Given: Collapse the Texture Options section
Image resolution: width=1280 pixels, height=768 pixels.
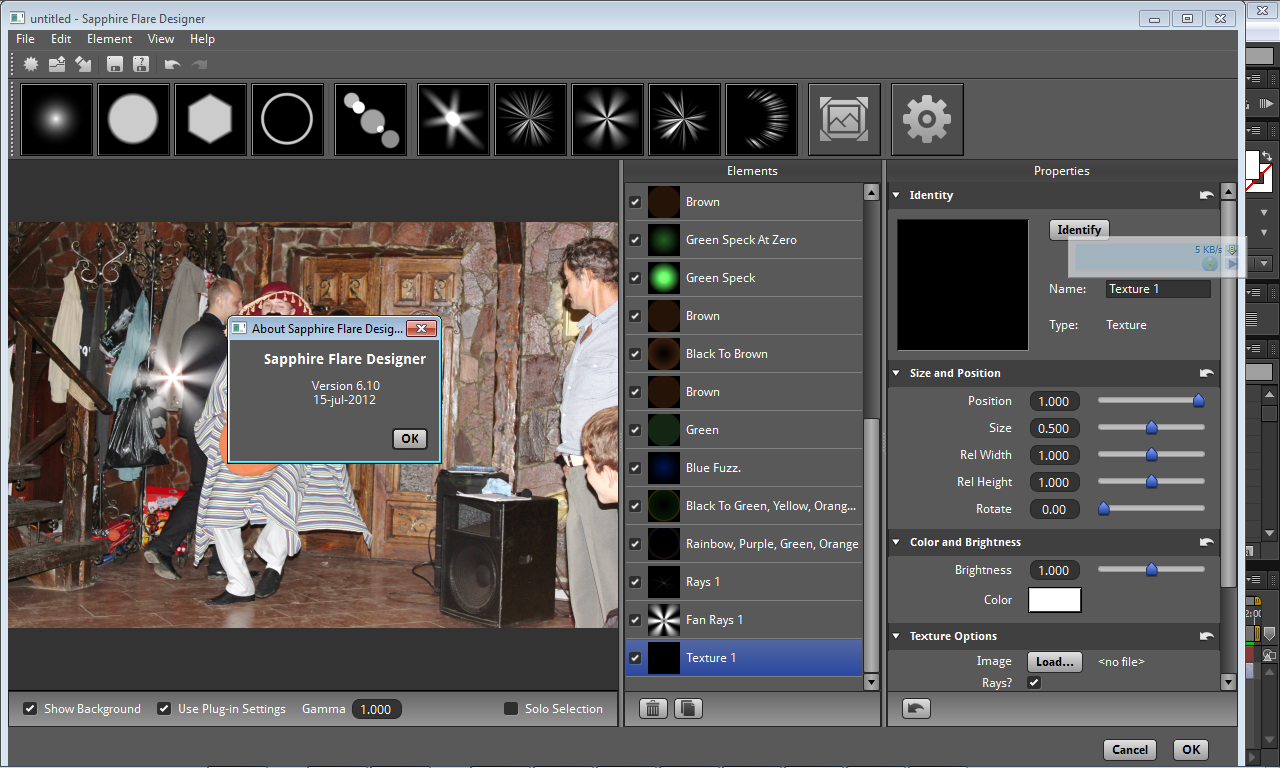Looking at the screenshot, I should (896, 637).
